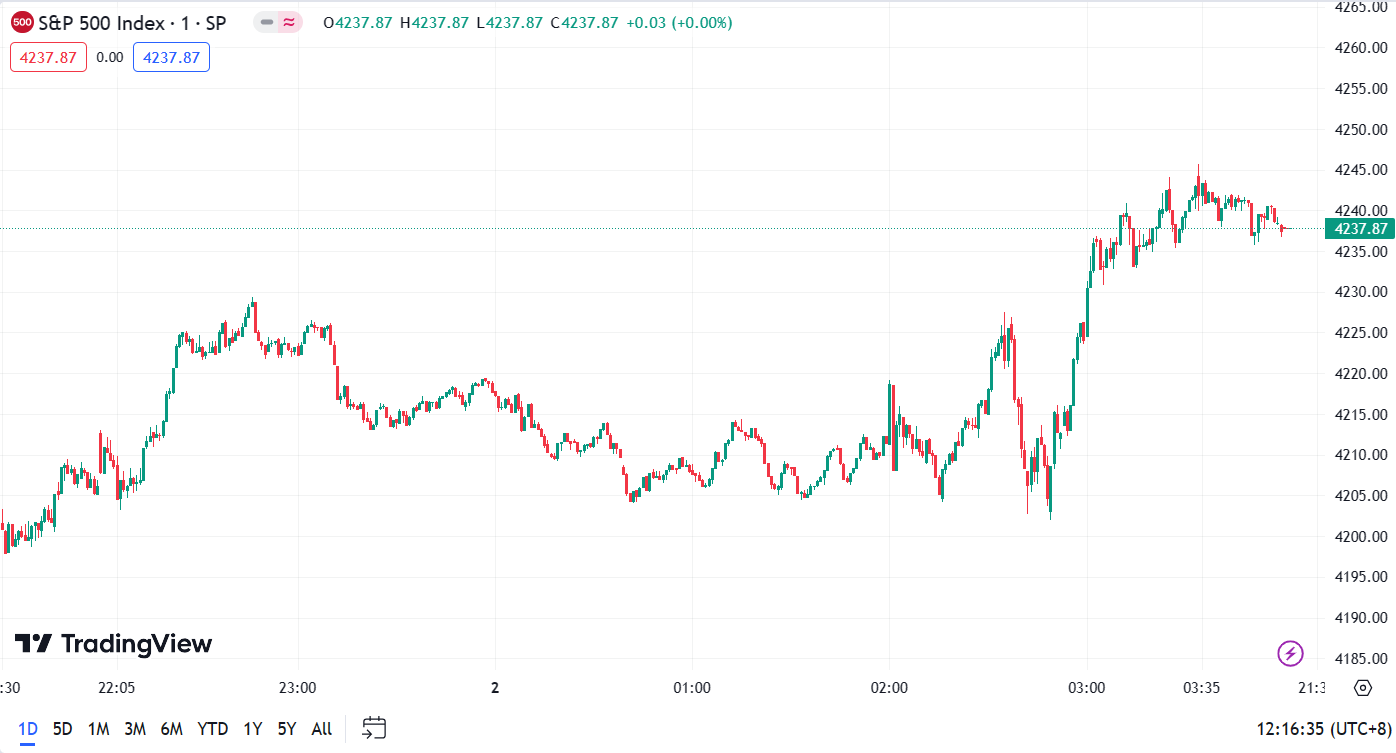Click the red S&P 500 symbol logo
This screenshot has width=1396, height=753.
[22, 22]
